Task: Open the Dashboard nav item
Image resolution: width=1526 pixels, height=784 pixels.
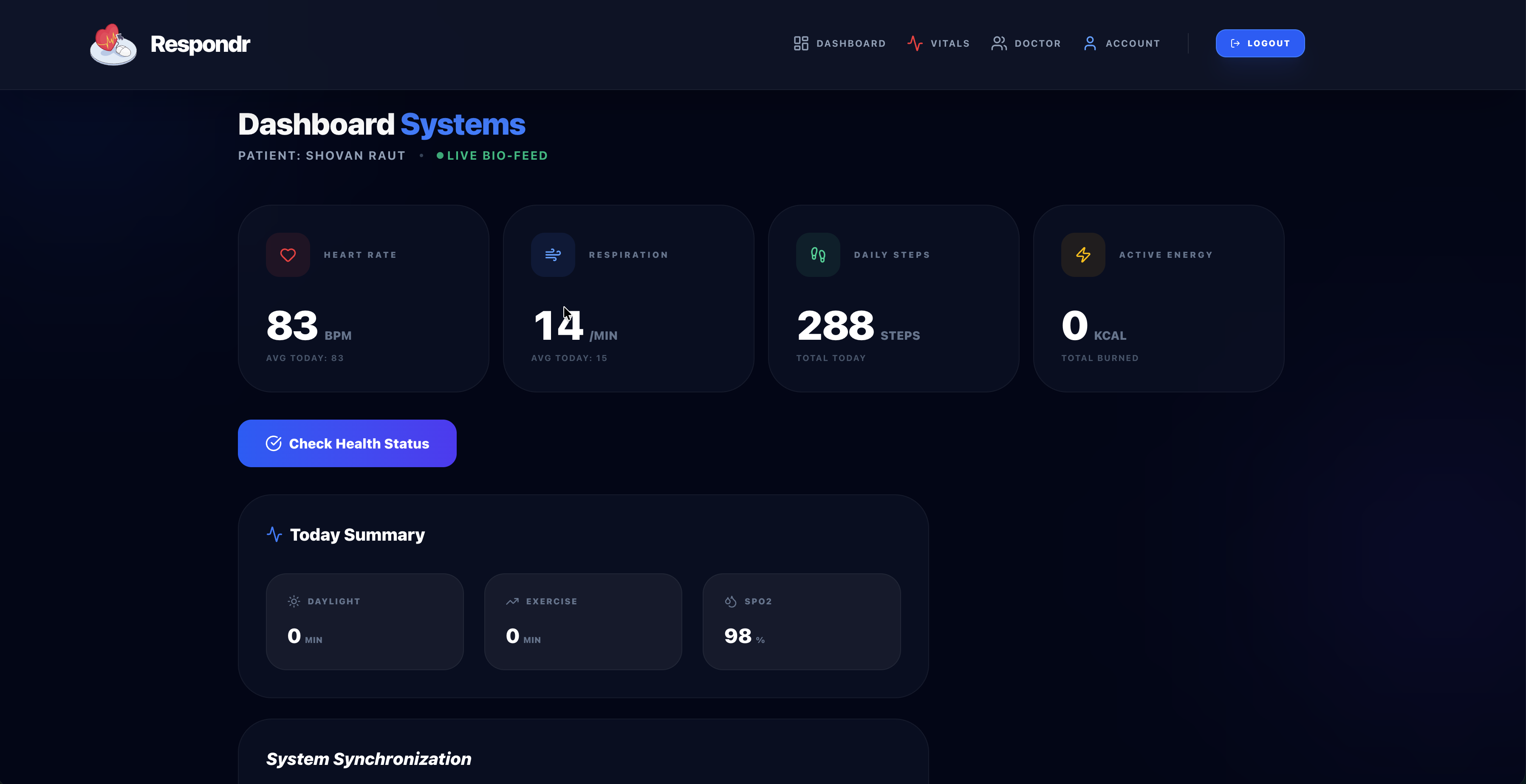Action: point(839,43)
